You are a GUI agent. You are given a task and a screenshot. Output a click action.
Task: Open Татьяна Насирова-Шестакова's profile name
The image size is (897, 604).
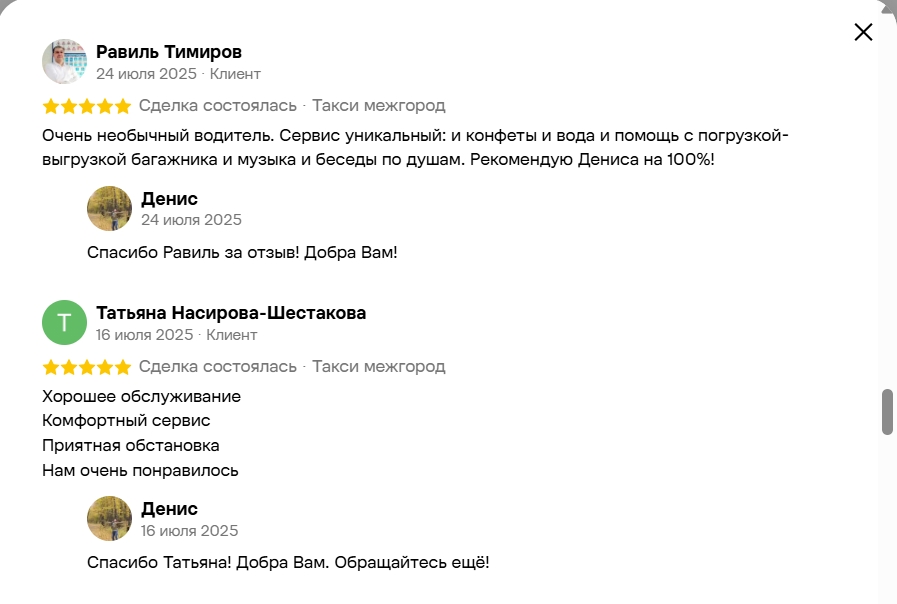(x=231, y=313)
